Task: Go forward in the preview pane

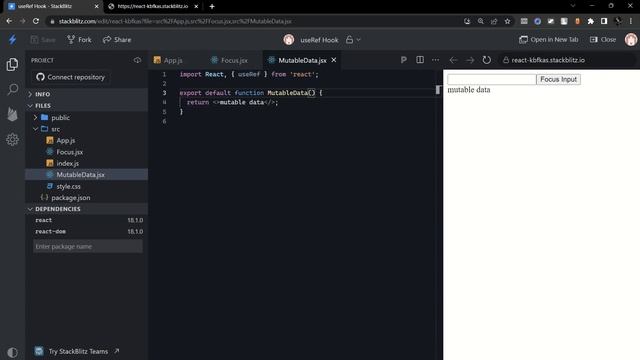Action: pyautogui.click(x=470, y=60)
